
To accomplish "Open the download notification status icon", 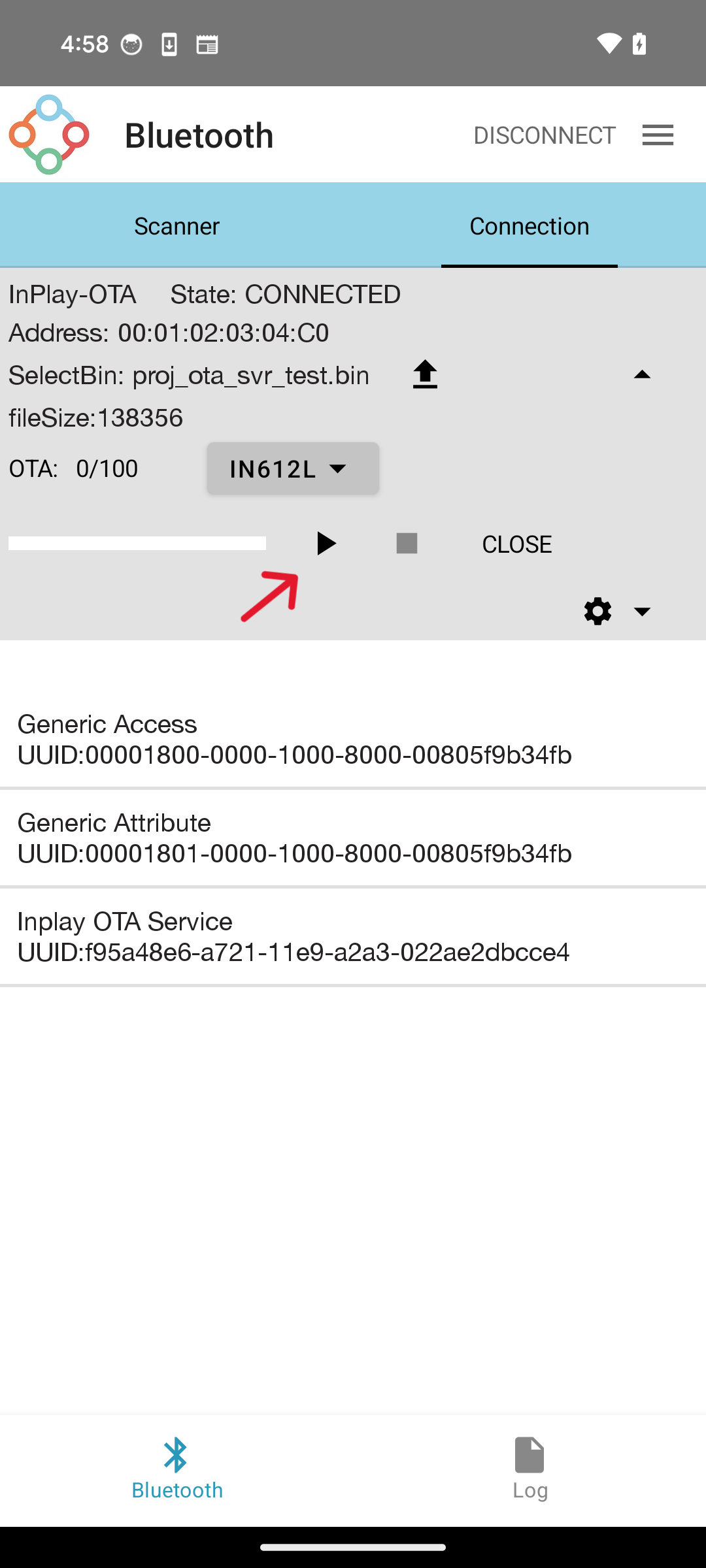I will pos(169,44).
